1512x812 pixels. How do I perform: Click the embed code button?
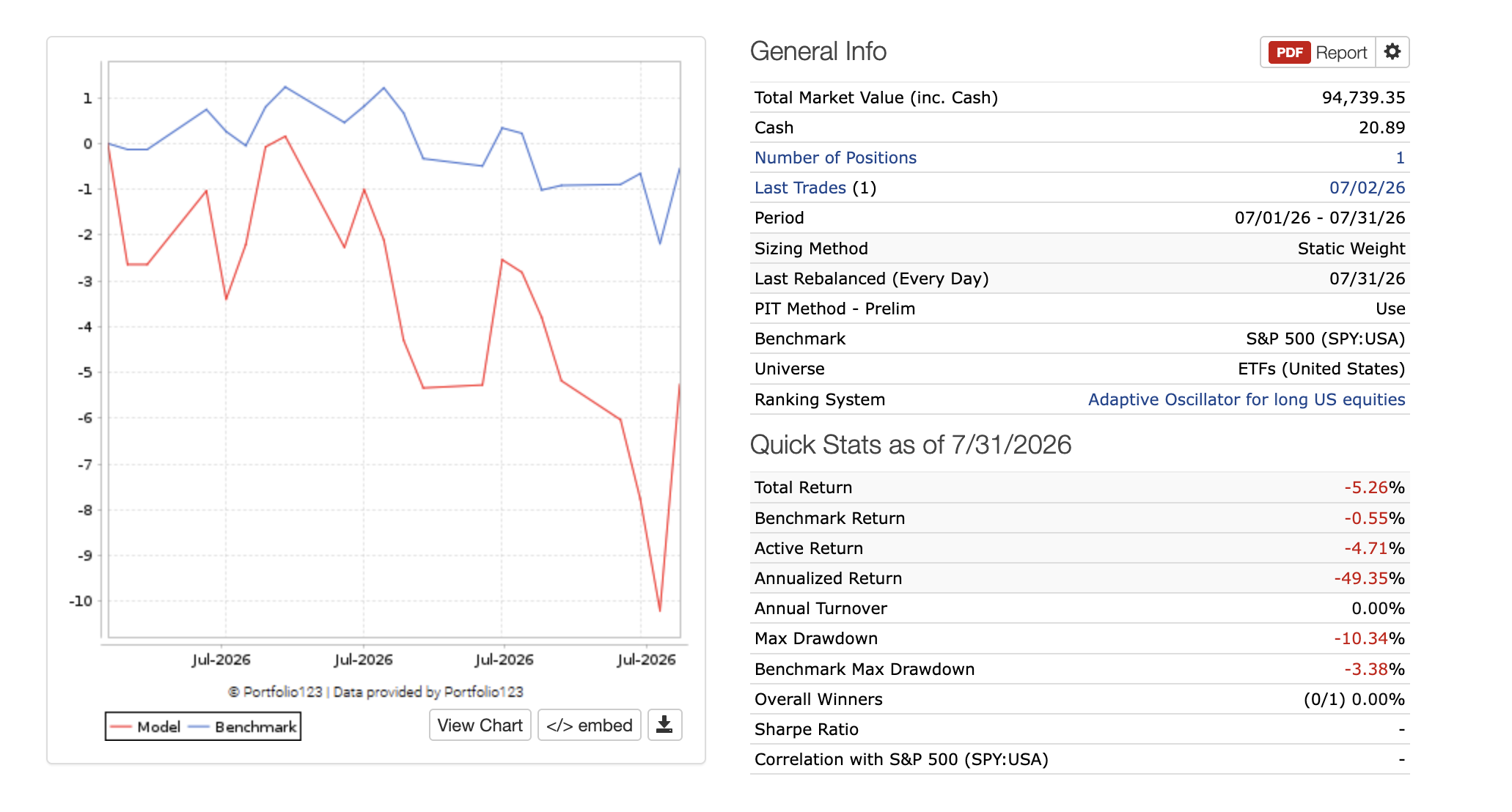point(590,725)
